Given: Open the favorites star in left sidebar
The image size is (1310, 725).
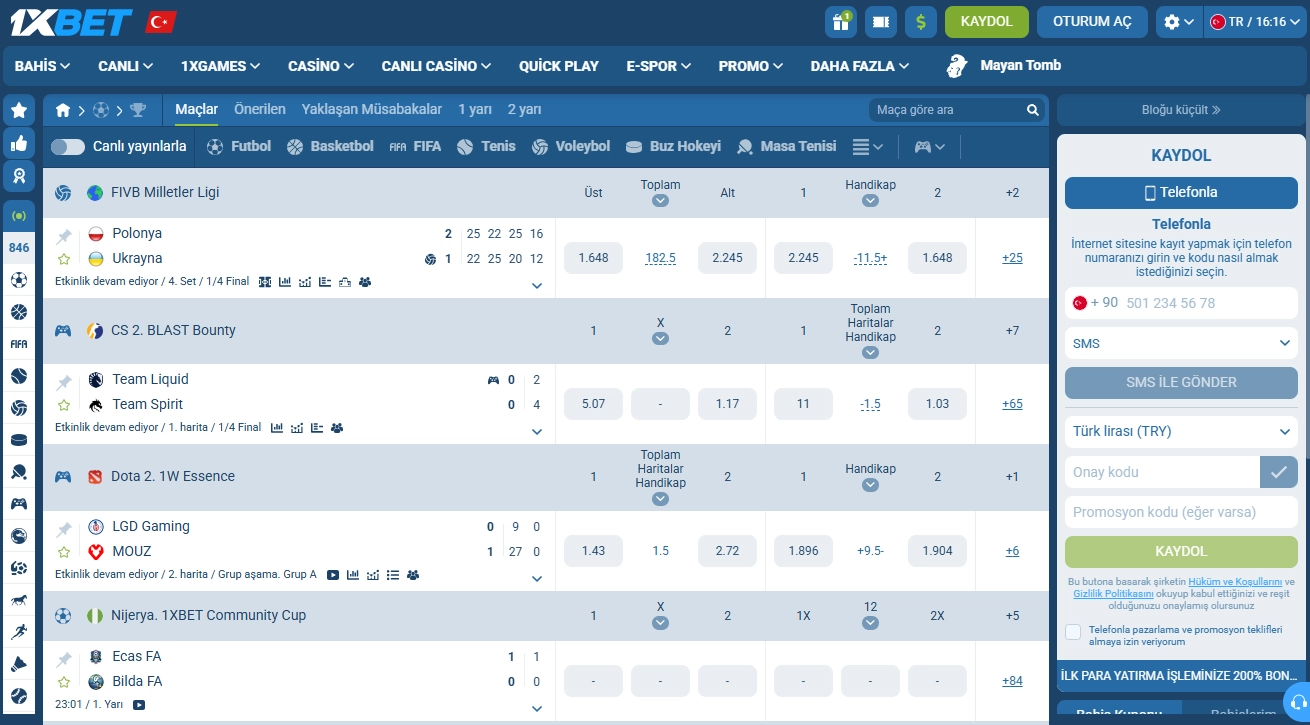Looking at the screenshot, I should [x=19, y=110].
